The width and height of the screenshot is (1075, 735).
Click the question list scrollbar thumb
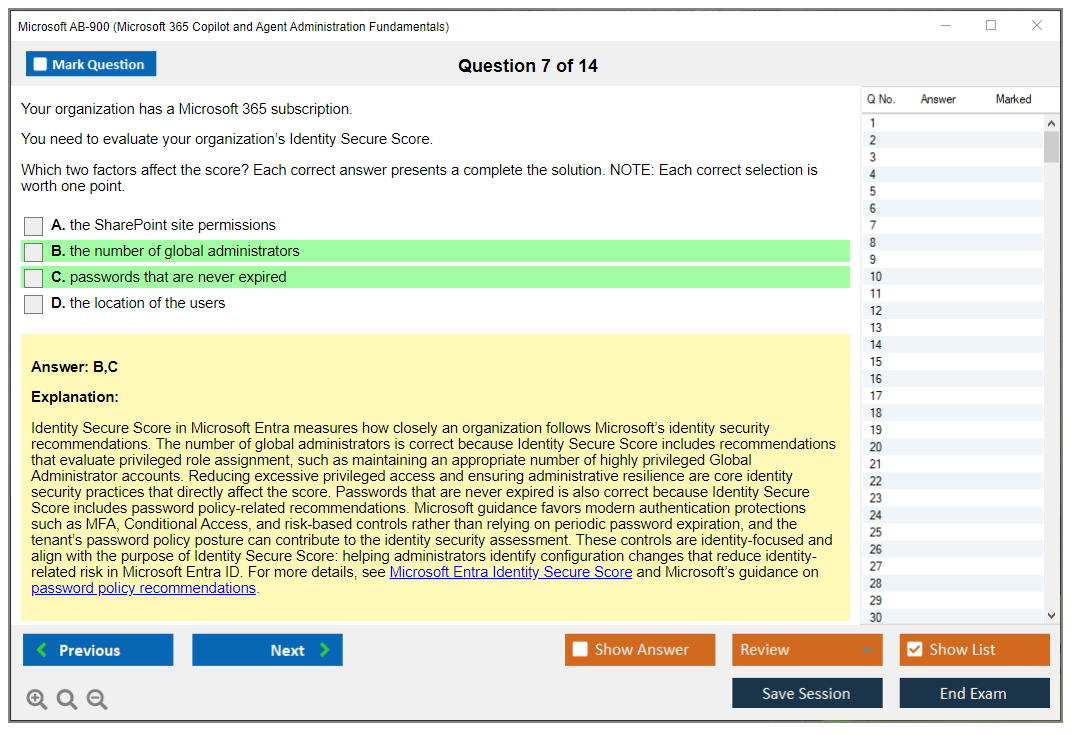click(1051, 146)
